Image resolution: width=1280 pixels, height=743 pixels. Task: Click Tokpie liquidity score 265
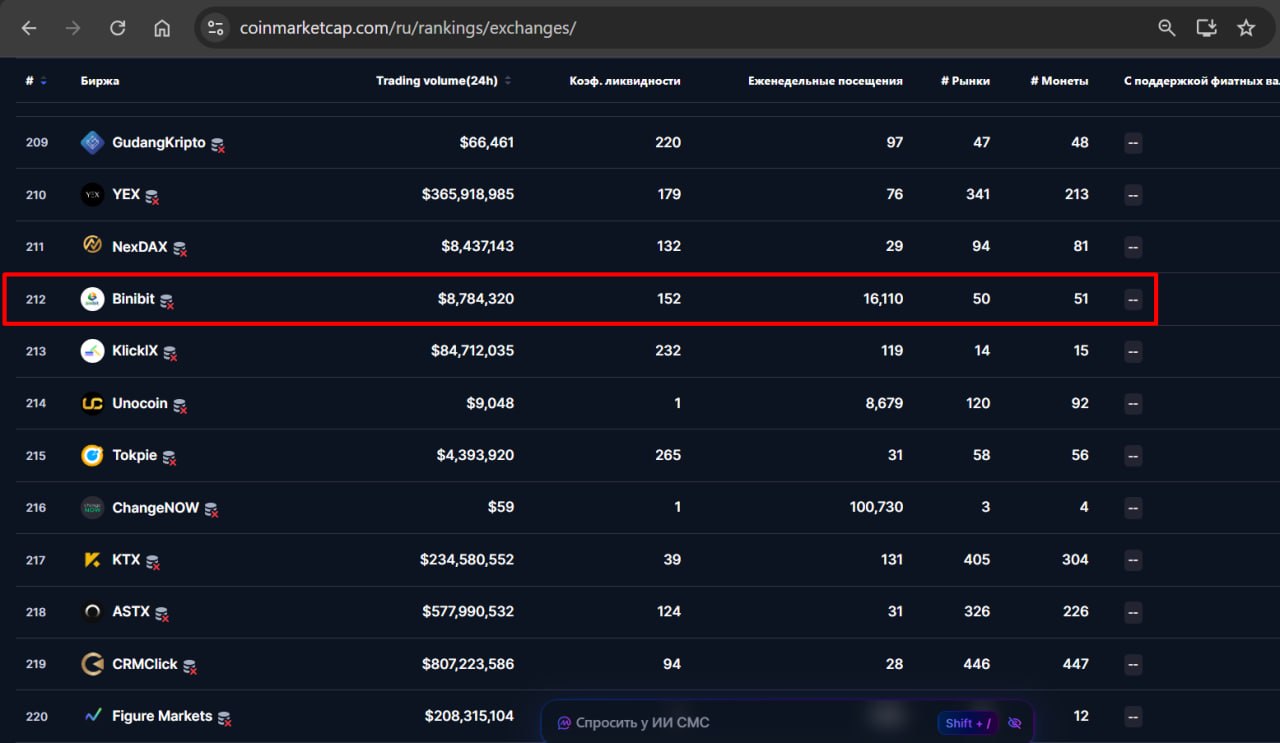tap(668, 456)
